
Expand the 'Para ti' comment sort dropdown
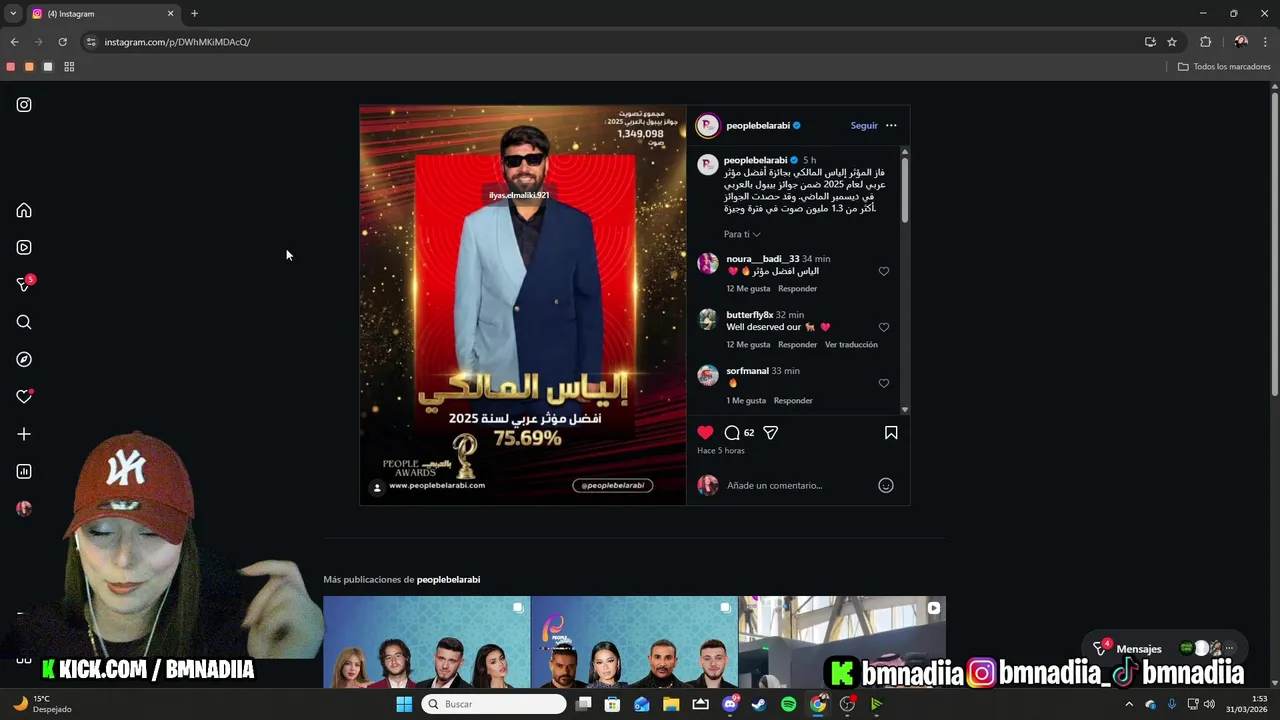point(742,234)
